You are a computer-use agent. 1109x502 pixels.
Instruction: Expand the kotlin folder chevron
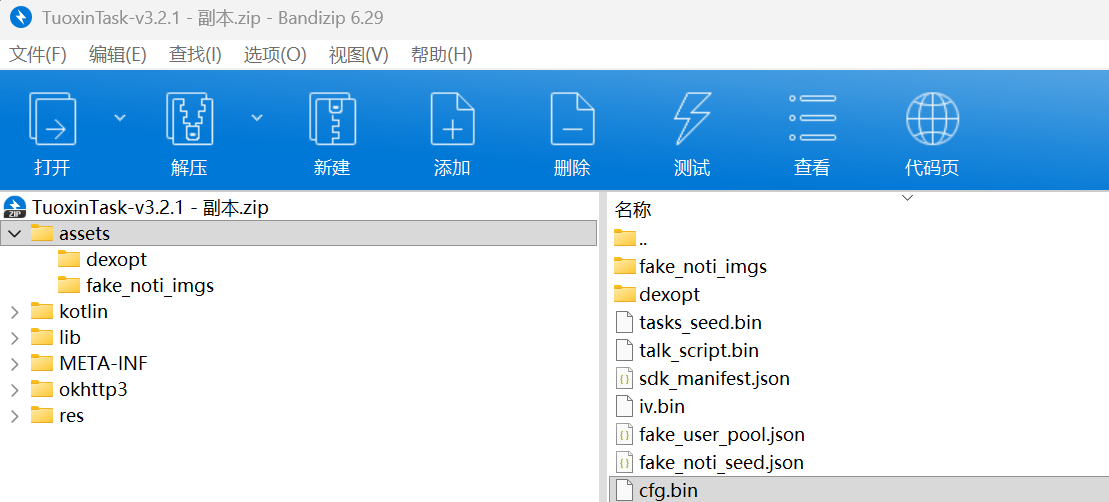[x=14, y=311]
